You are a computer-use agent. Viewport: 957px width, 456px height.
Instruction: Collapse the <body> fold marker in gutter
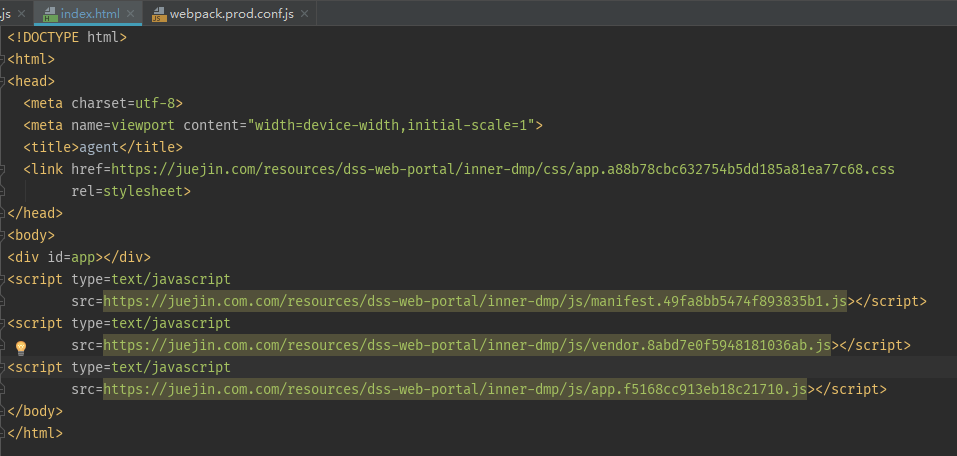pos(2,236)
